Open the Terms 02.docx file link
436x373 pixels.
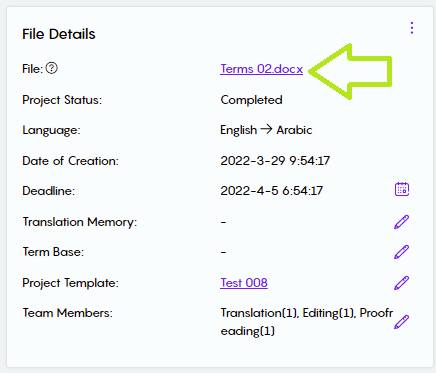click(261, 69)
